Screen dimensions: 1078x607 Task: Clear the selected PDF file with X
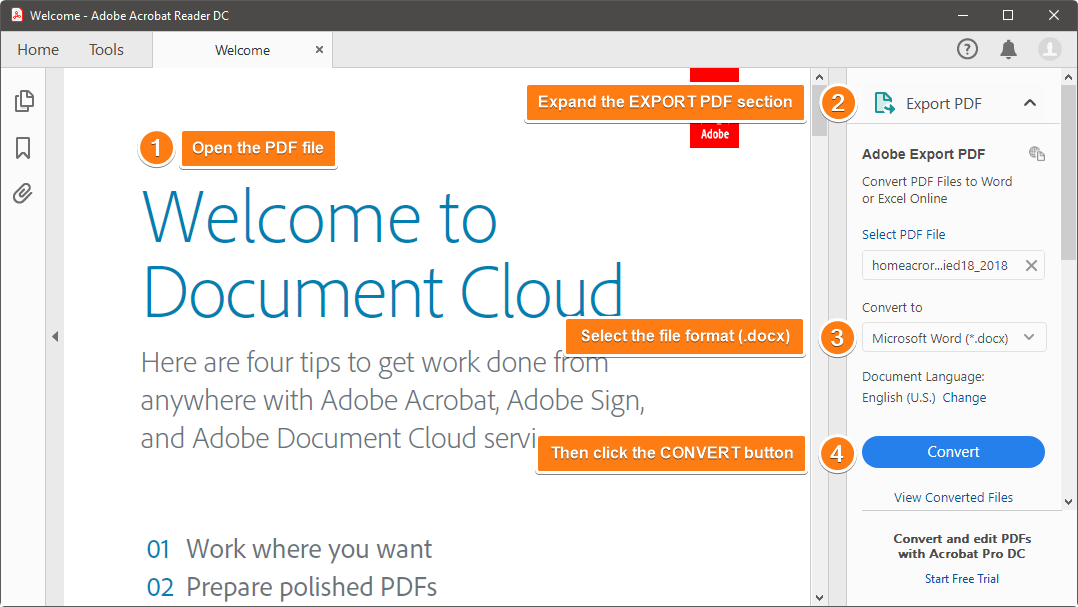[x=1031, y=265]
